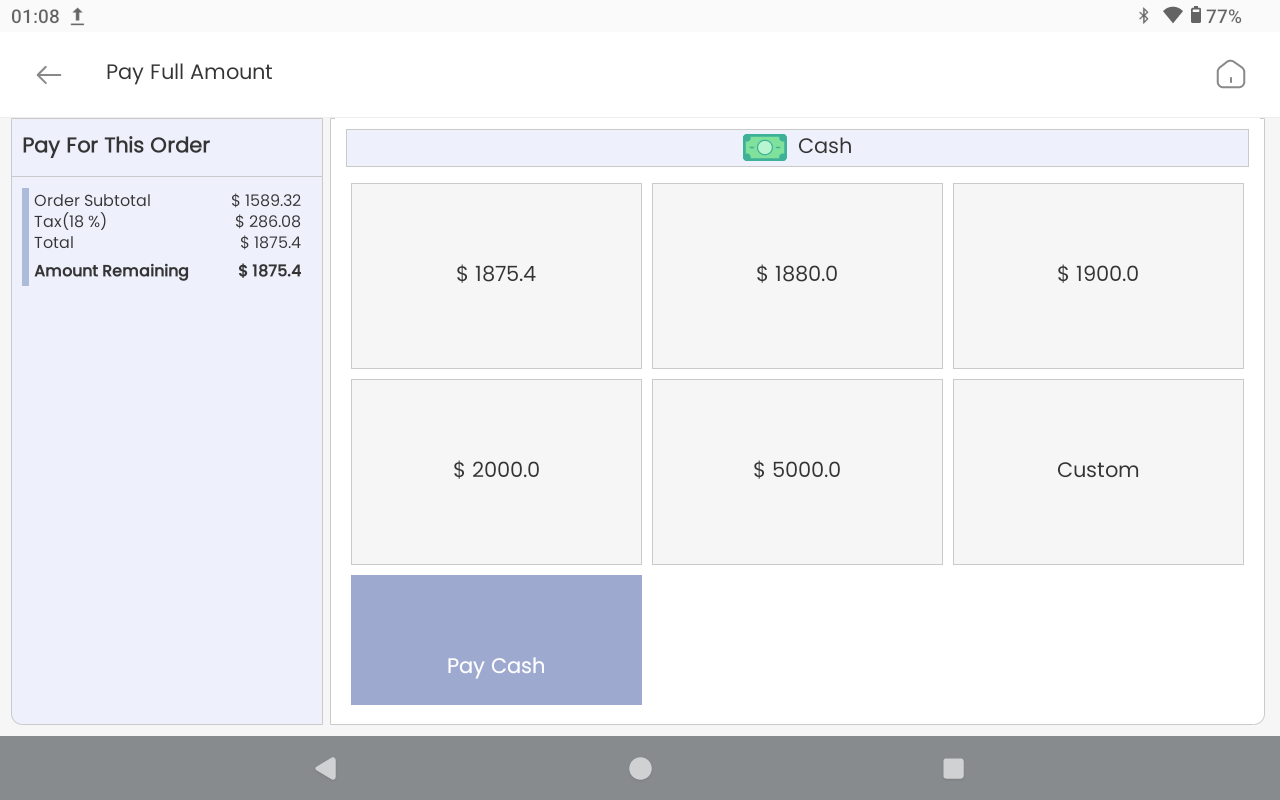Go back using the arrow icon
1280x800 pixels.
point(49,75)
